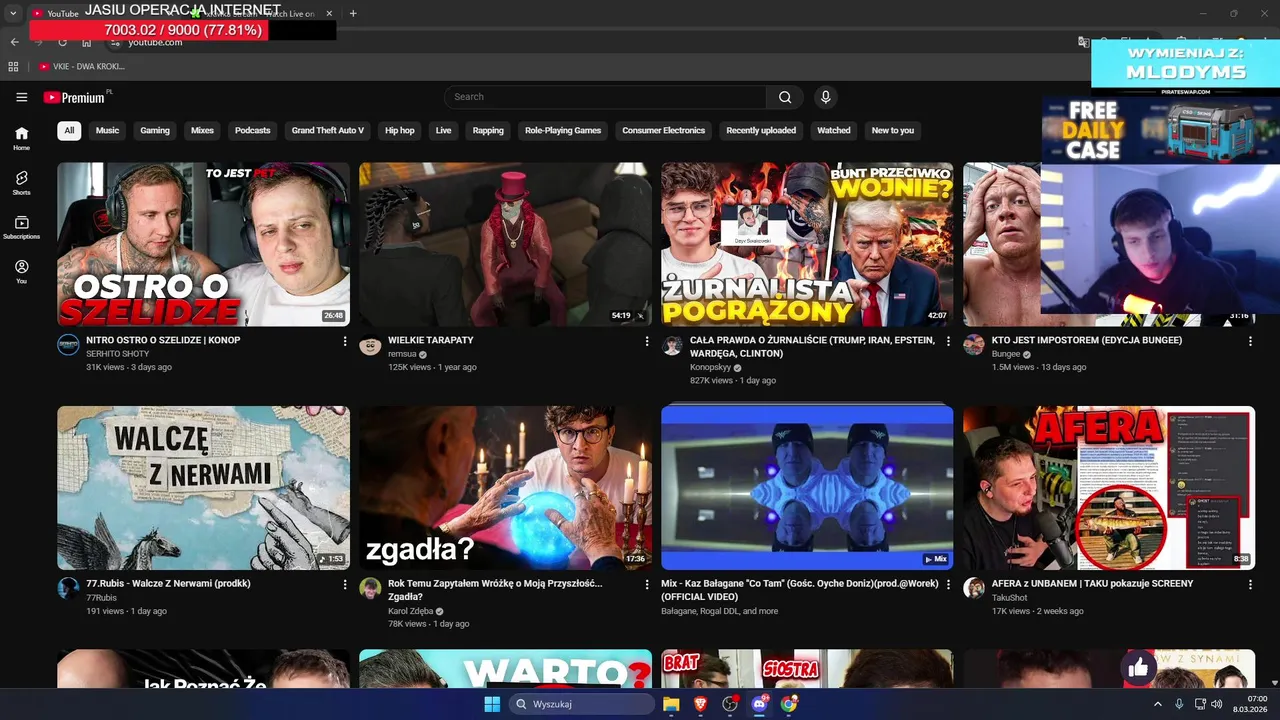Select the Gaming filter chip
The image size is (1280, 720).
point(155,130)
